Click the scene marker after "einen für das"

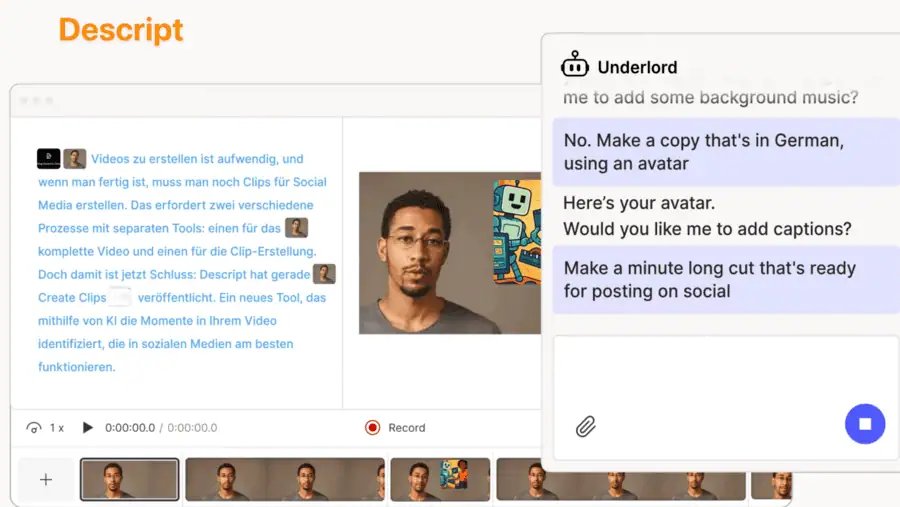pyautogui.click(x=296, y=228)
